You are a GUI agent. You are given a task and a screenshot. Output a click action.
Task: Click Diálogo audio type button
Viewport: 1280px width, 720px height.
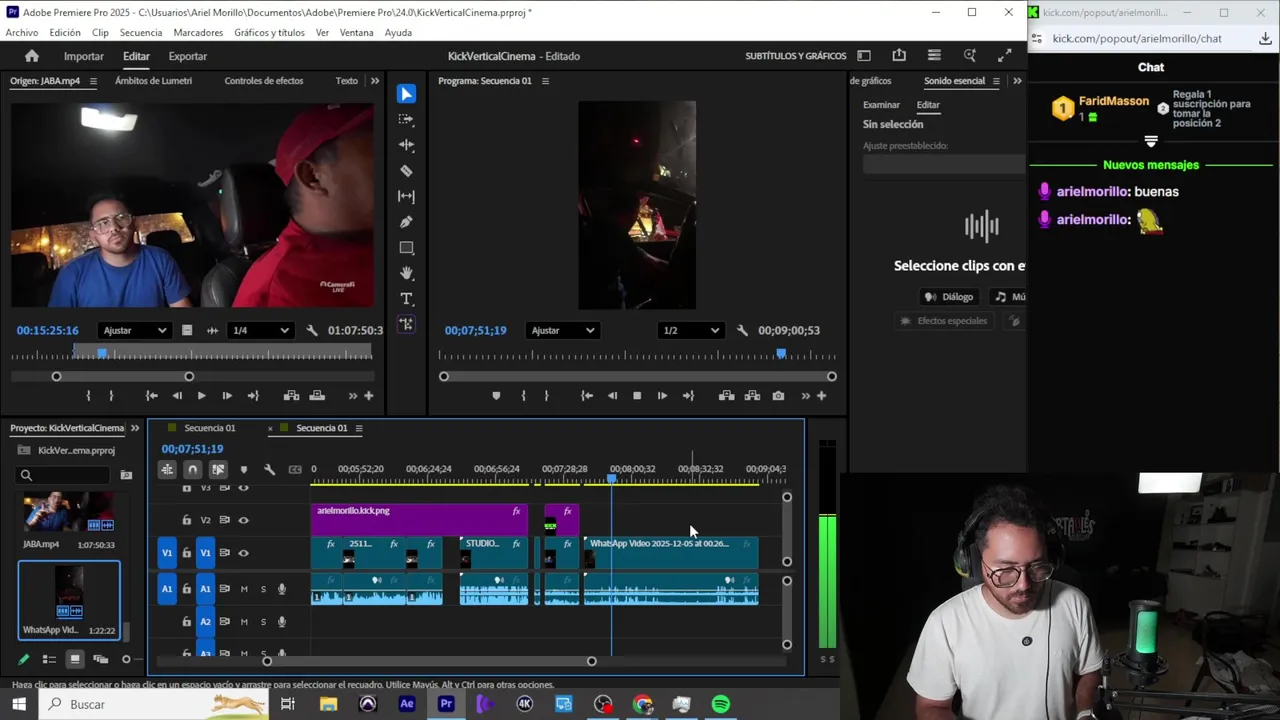pos(949,297)
